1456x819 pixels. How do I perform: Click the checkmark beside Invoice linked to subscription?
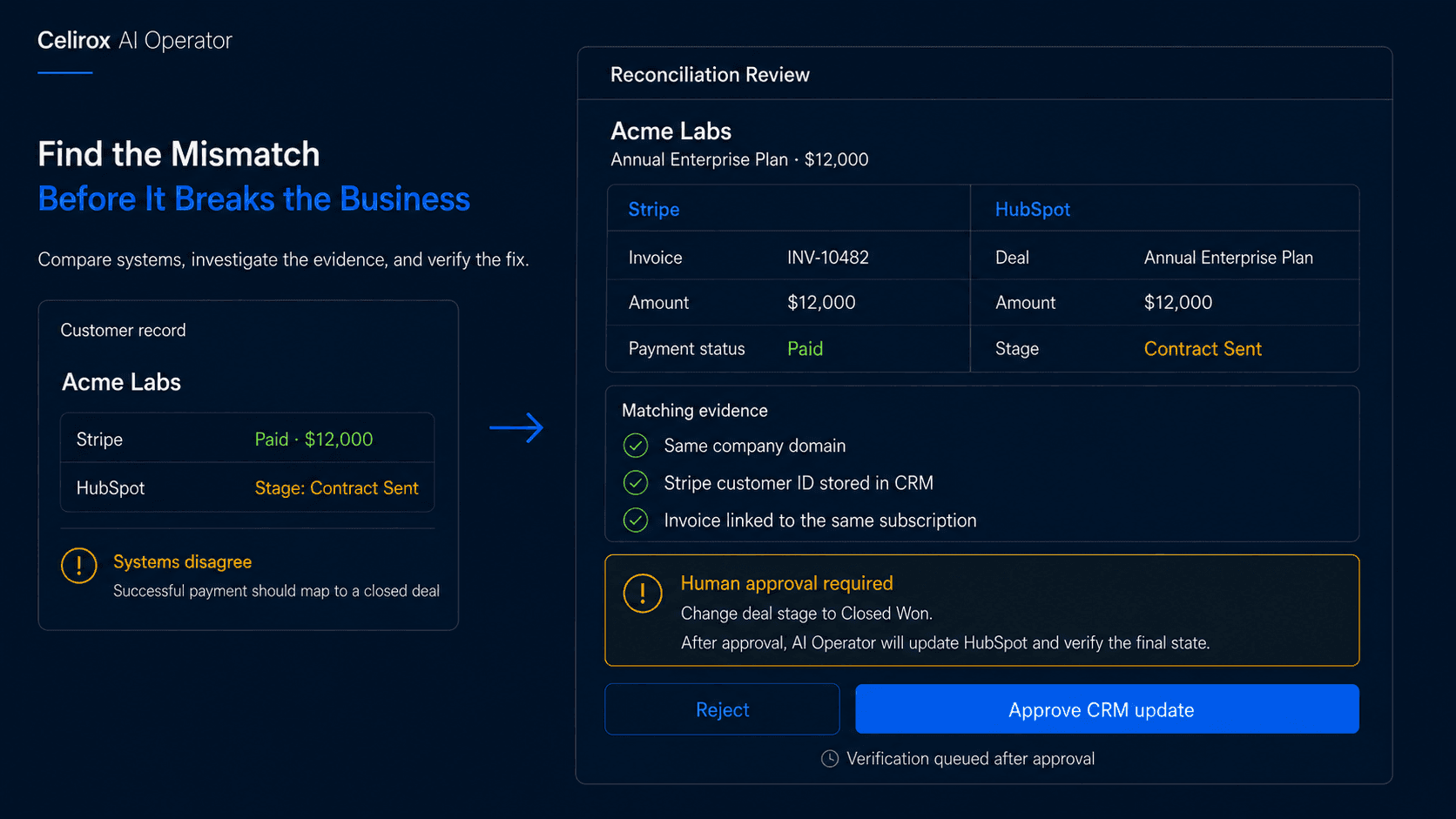636,520
